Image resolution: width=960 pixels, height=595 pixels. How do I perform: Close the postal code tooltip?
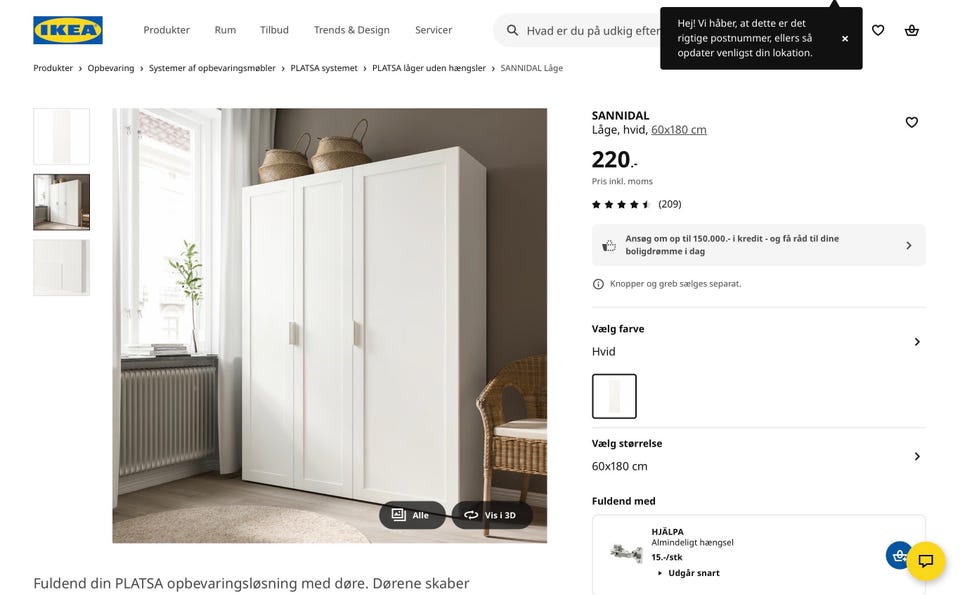845,39
